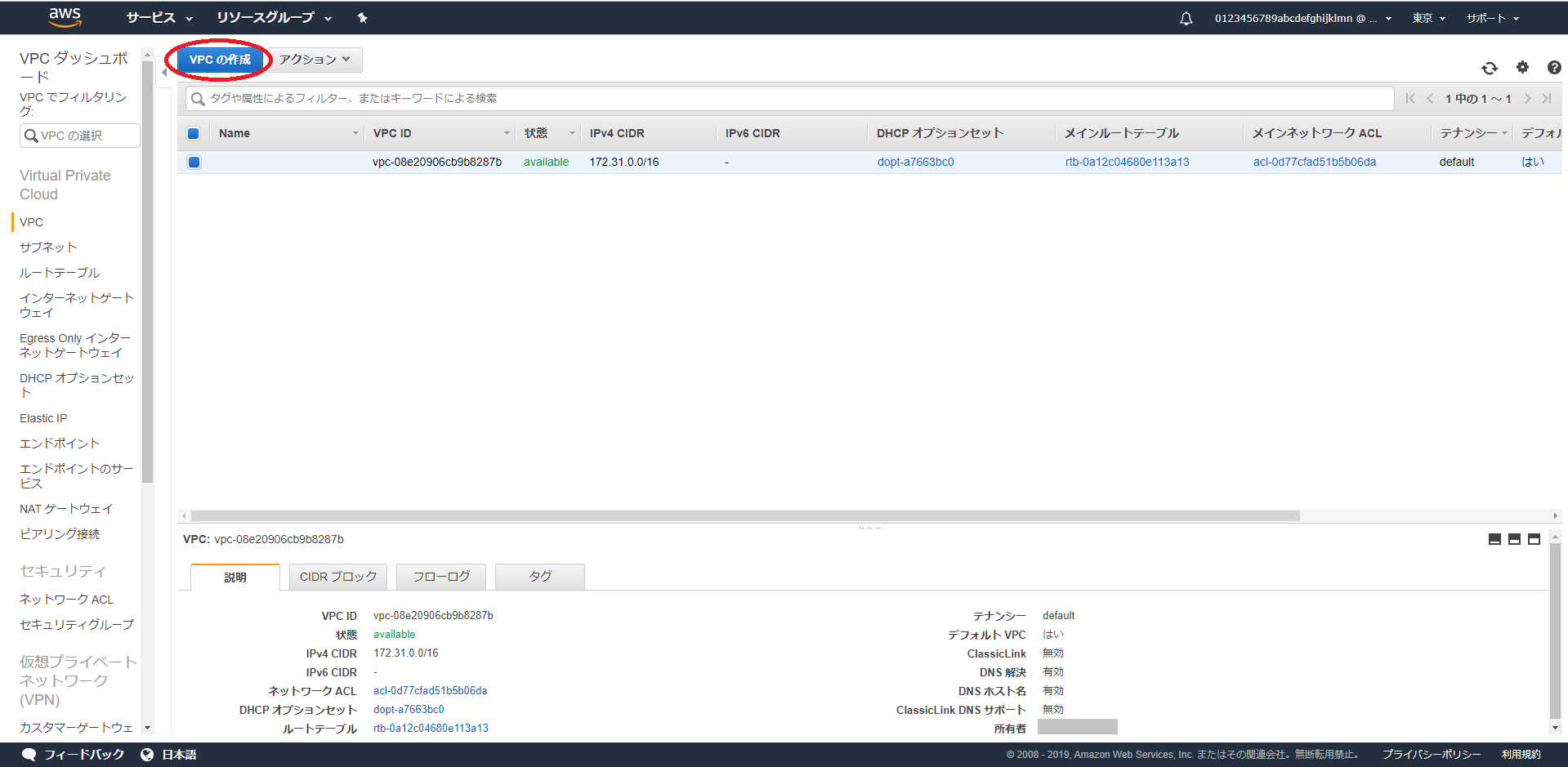Viewport: 1568px width, 767px height.
Task: Toggle half-height detail pane view
Action: click(x=1514, y=539)
